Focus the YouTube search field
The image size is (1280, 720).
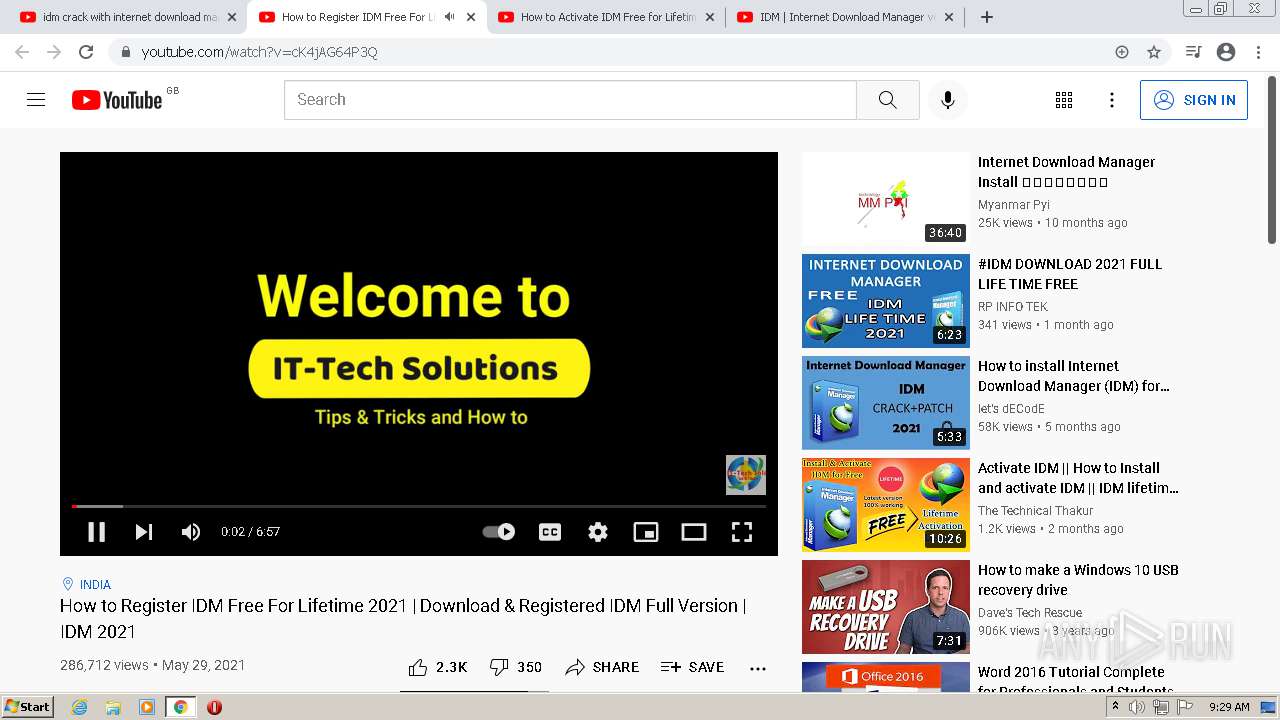570,100
